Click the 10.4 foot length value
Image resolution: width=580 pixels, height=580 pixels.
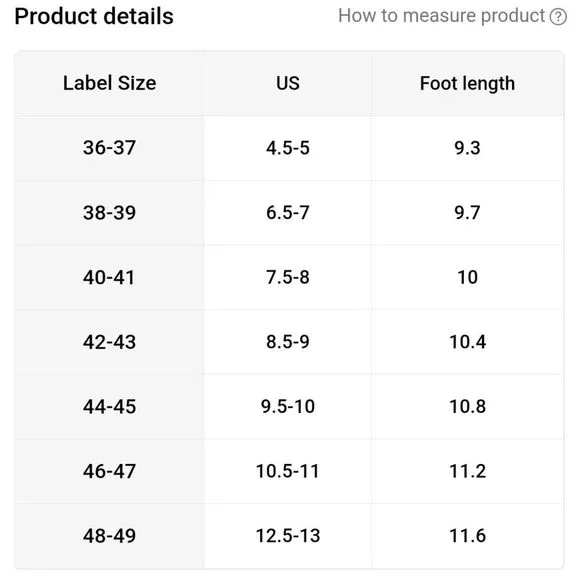(468, 342)
